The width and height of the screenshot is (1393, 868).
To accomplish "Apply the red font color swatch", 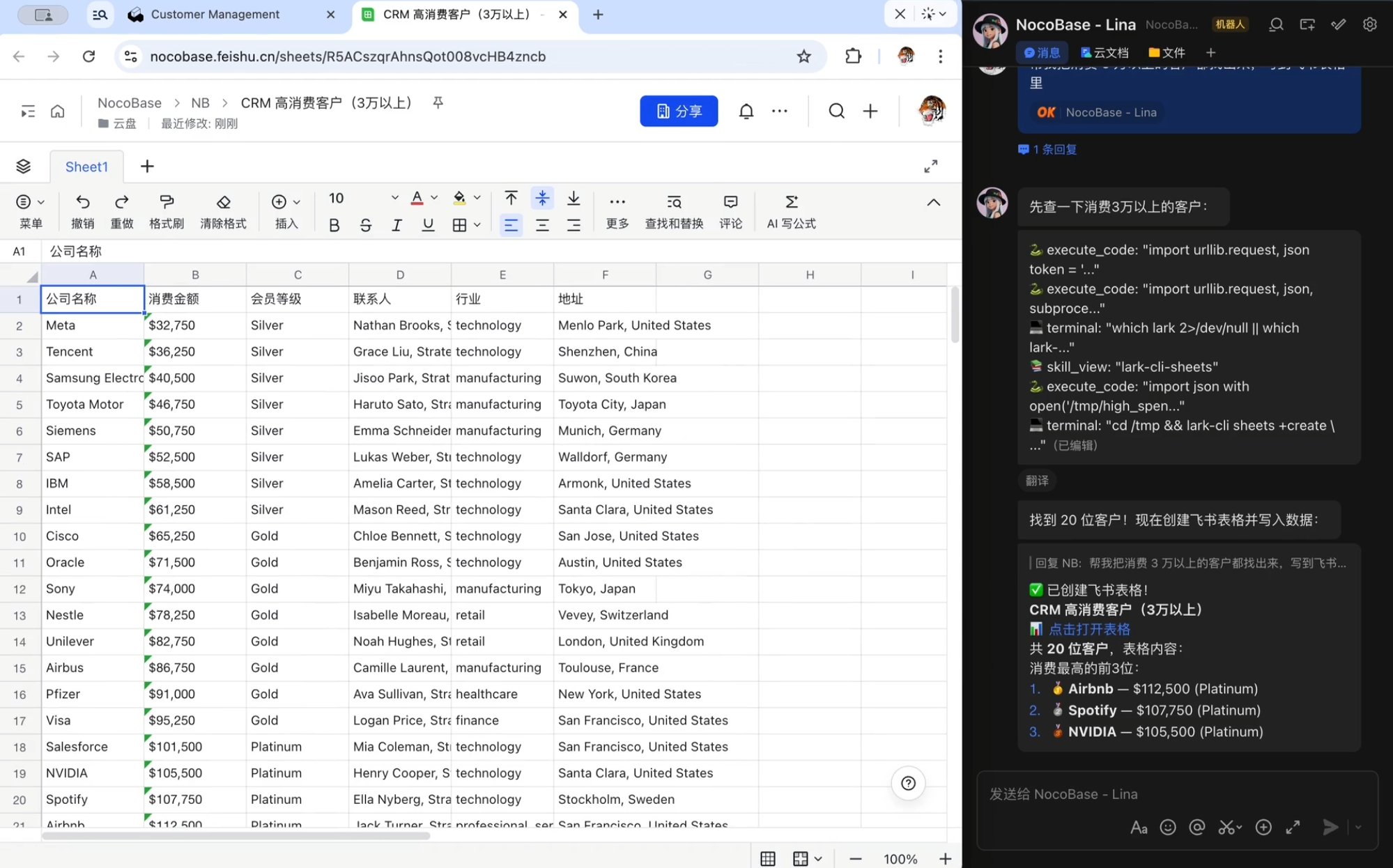I will click(x=417, y=199).
